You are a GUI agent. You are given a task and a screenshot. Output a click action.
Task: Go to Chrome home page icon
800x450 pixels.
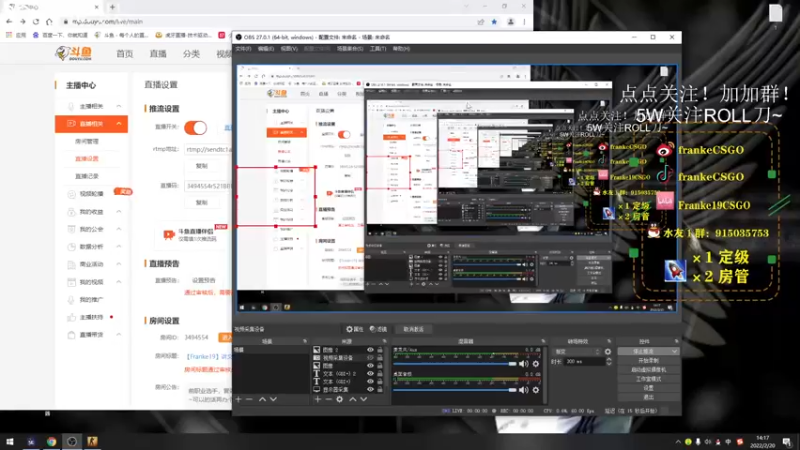(49, 21)
